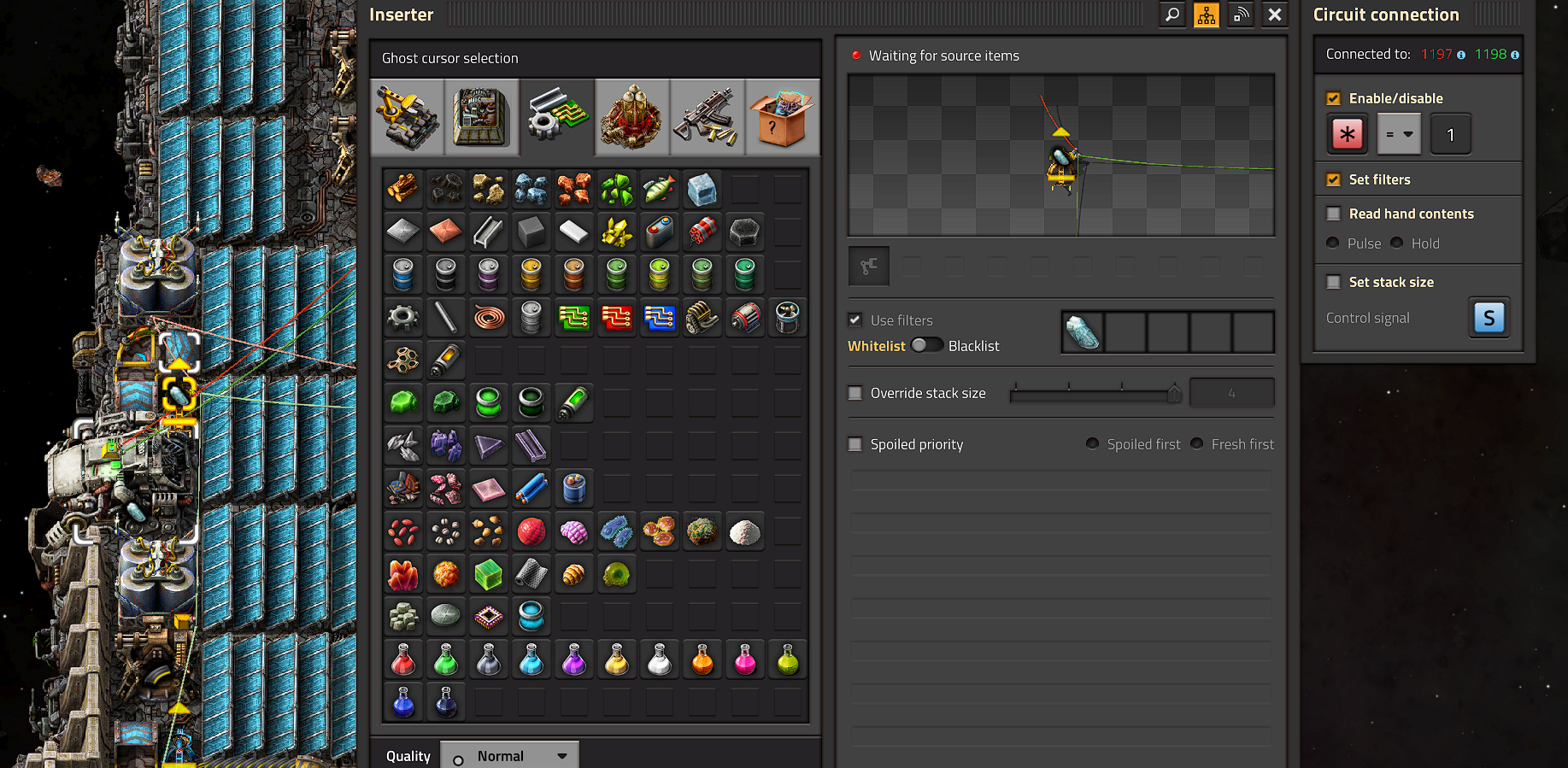
Task: Open the comparator equals dropdown
Action: tap(1399, 134)
